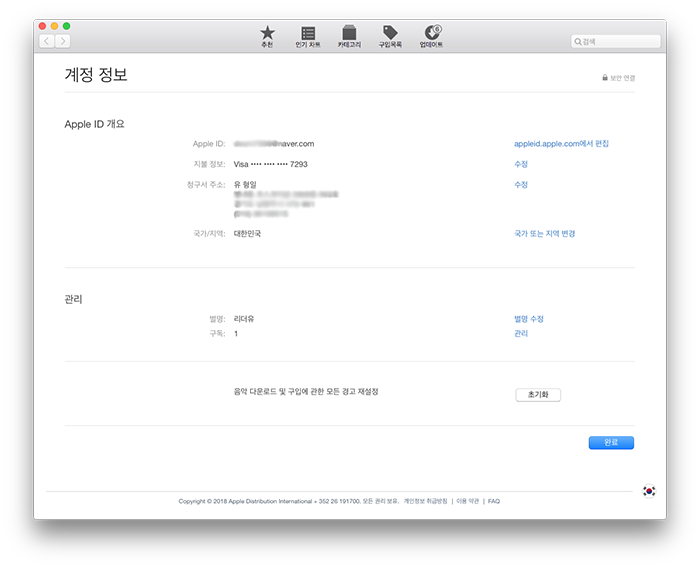Viewport: 700px width, 568px height.
Task: Open 개인정보 취급방침 privacy link in footer
Action: pos(425,501)
